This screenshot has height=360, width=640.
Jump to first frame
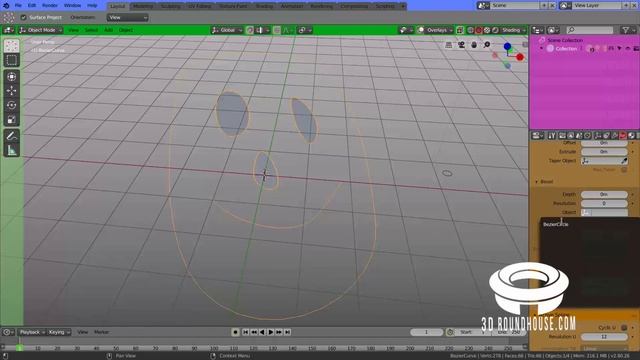(x=245, y=332)
